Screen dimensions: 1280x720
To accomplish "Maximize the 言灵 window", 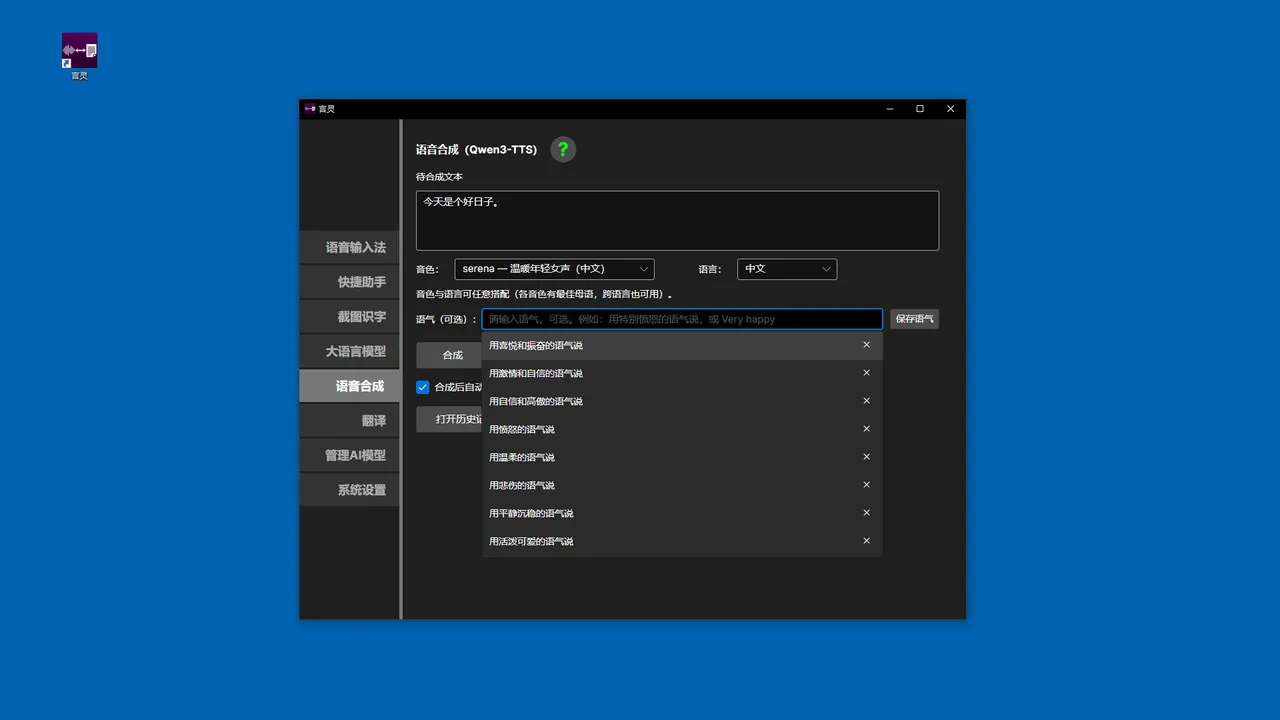I will coord(920,109).
